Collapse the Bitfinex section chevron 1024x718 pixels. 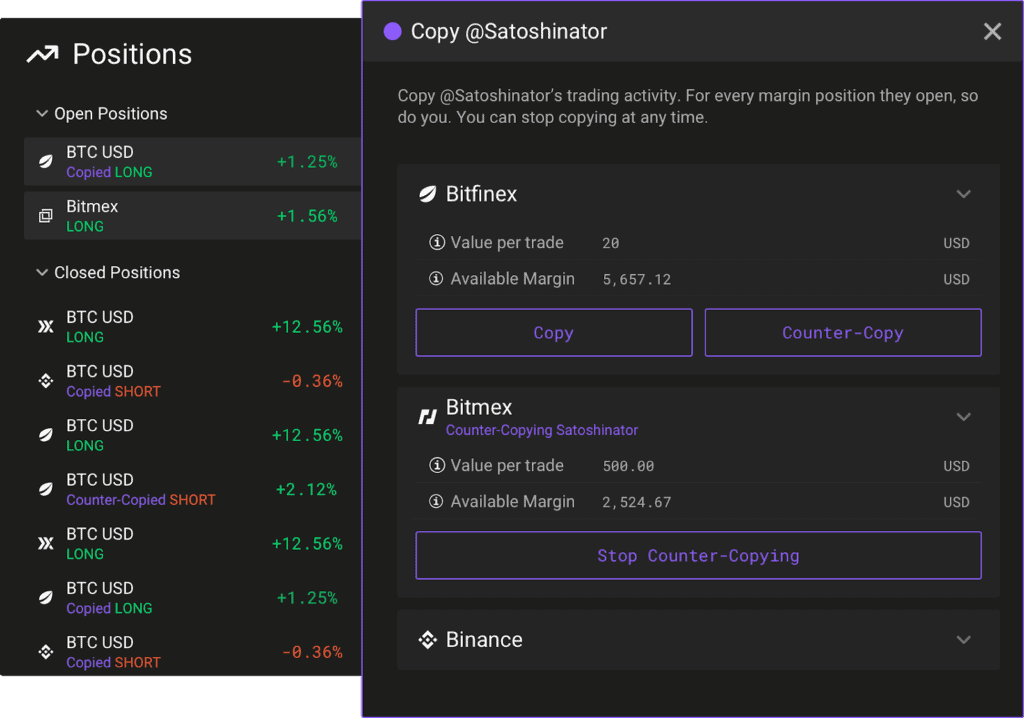(x=963, y=194)
